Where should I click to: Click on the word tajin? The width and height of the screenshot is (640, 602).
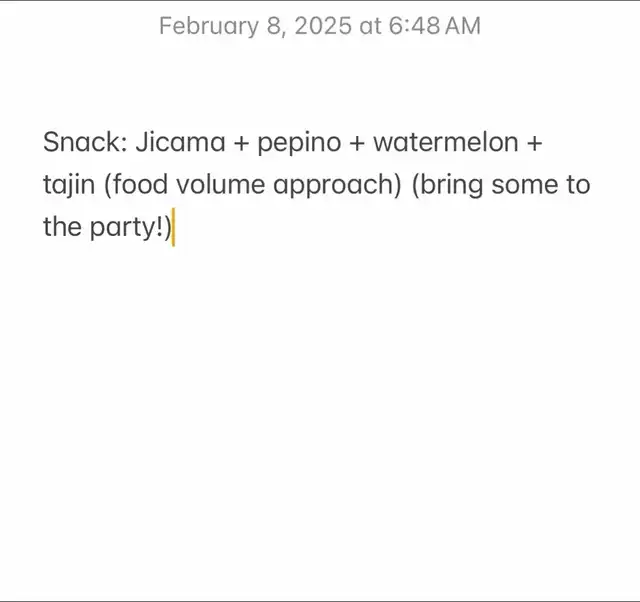pyautogui.click(x=68, y=185)
